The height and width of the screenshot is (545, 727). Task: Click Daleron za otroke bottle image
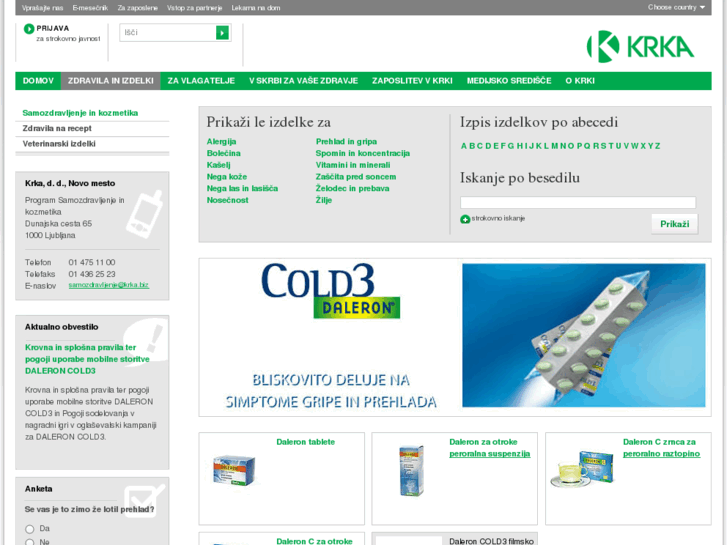pos(412,470)
